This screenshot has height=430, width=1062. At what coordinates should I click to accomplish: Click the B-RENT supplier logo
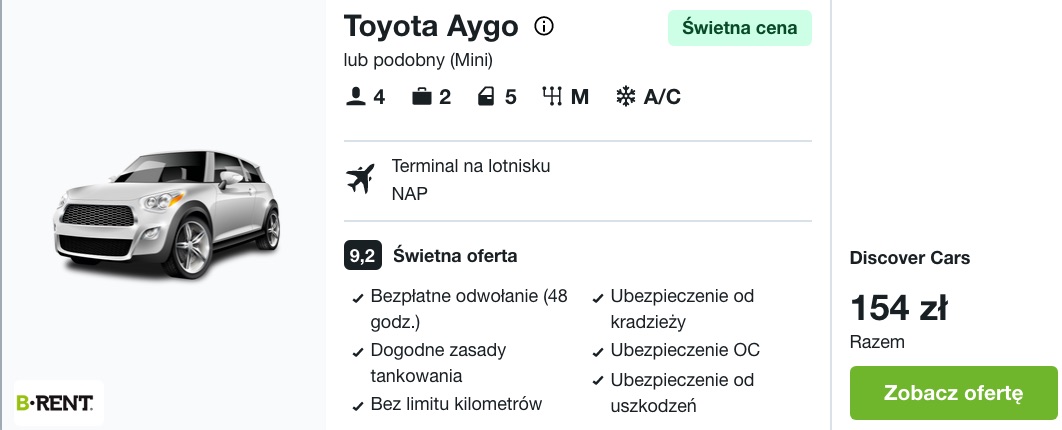[x=55, y=404]
